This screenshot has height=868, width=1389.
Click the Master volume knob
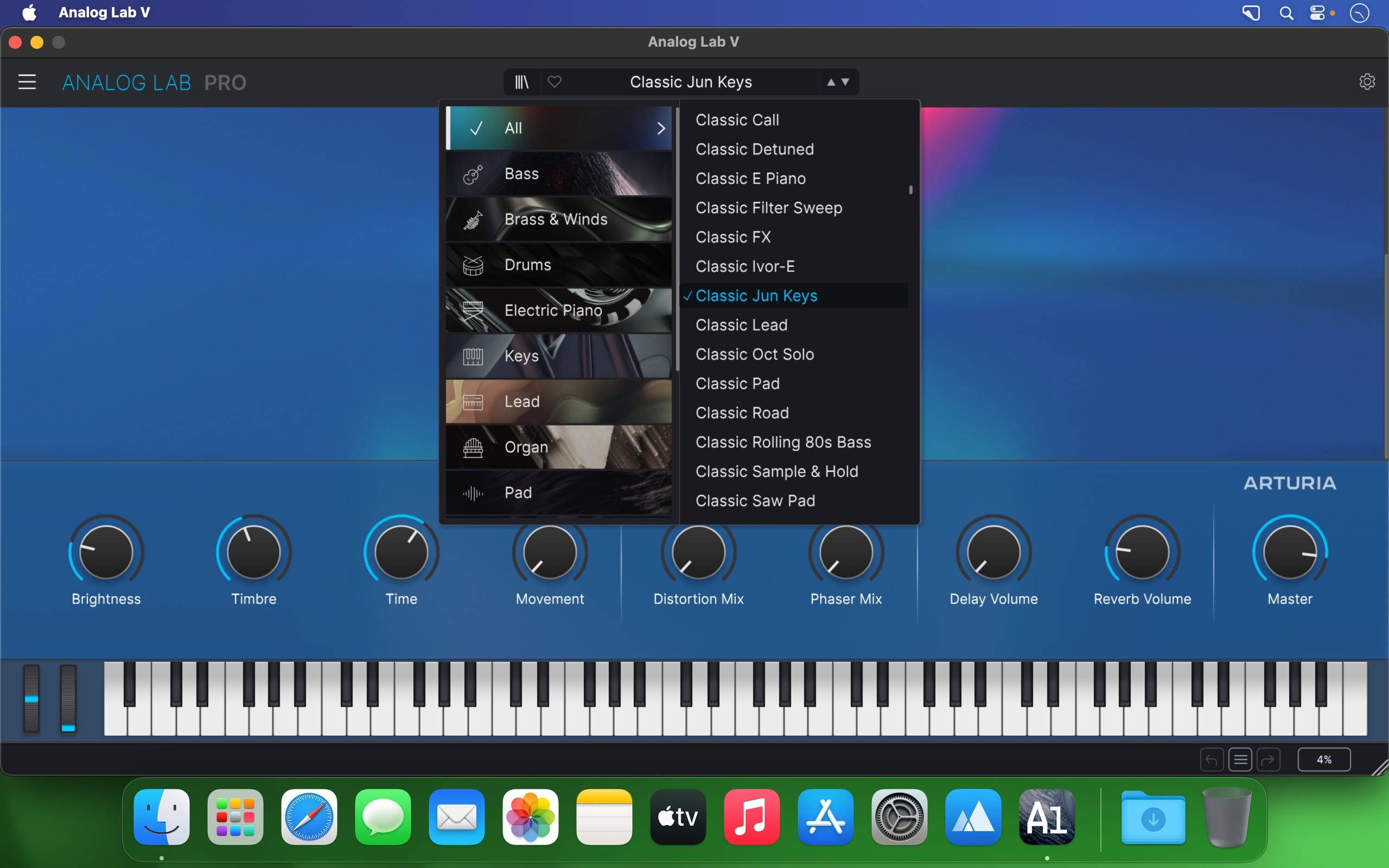(x=1290, y=552)
